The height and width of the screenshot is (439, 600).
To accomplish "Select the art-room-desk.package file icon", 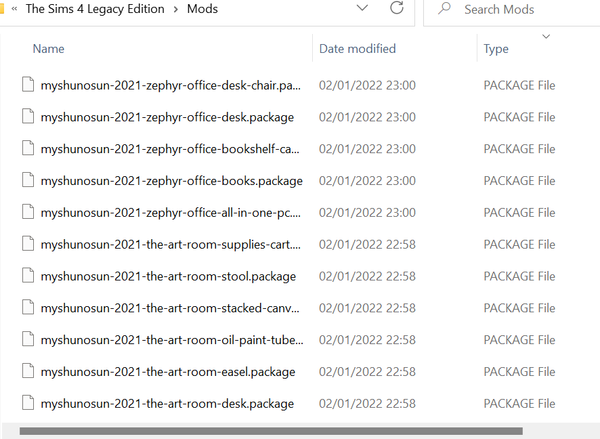I will pos(28,403).
